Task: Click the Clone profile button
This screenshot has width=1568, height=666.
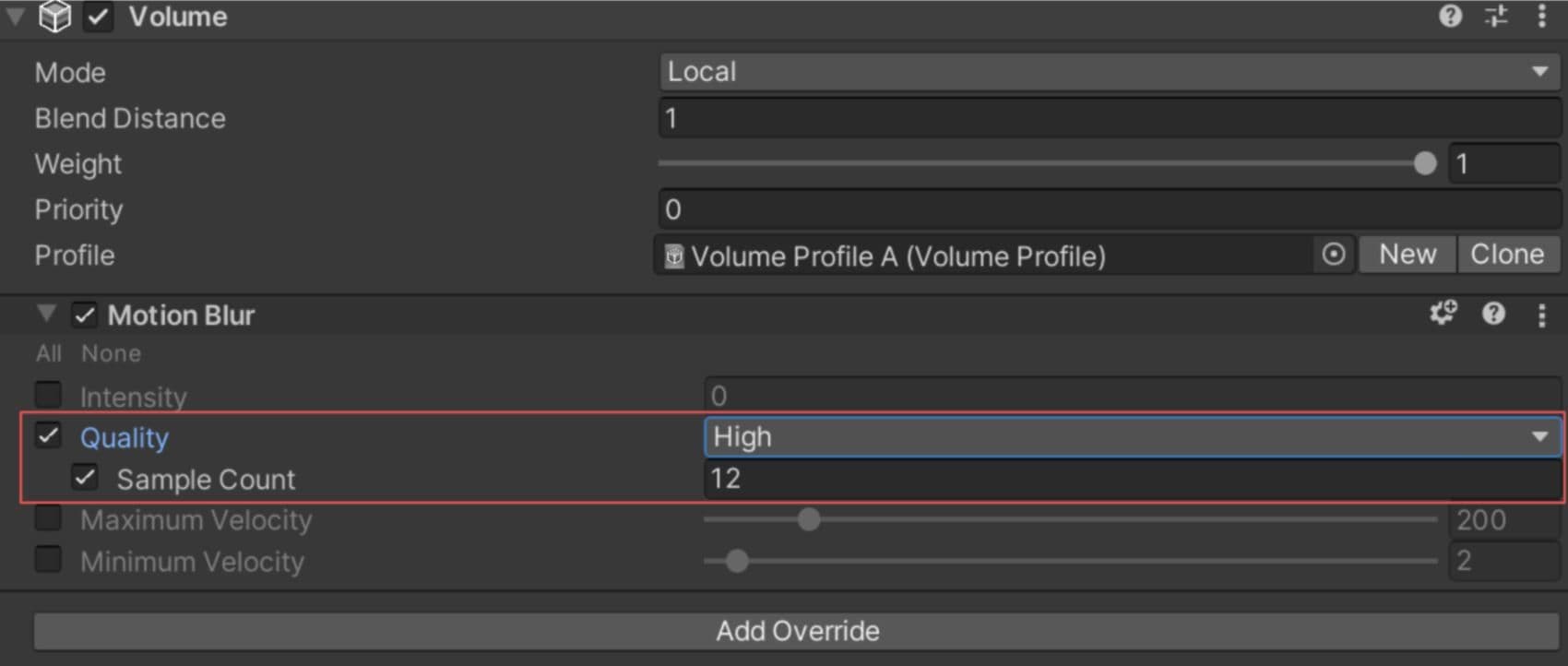Action: tap(1507, 255)
